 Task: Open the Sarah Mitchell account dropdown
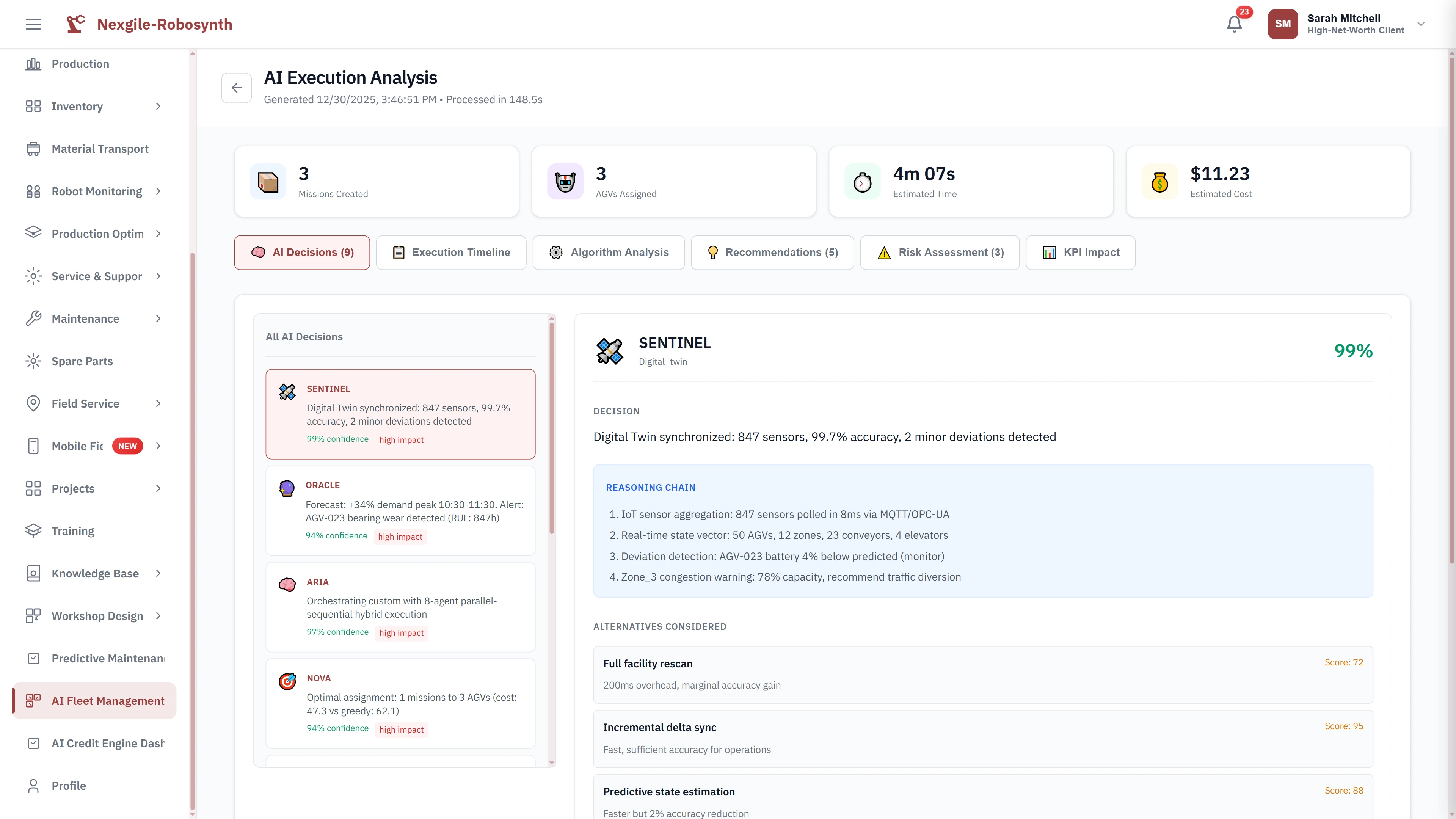pos(1421,24)
